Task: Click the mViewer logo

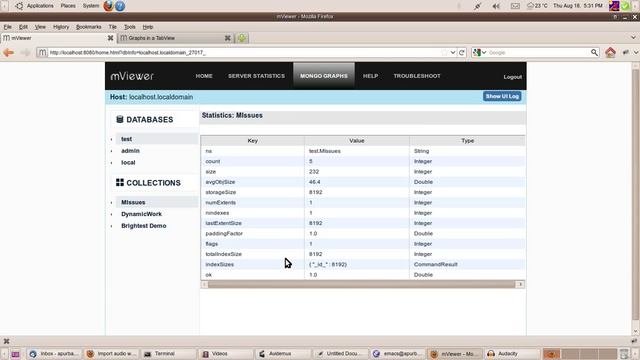Action: (x=132, y=76)
